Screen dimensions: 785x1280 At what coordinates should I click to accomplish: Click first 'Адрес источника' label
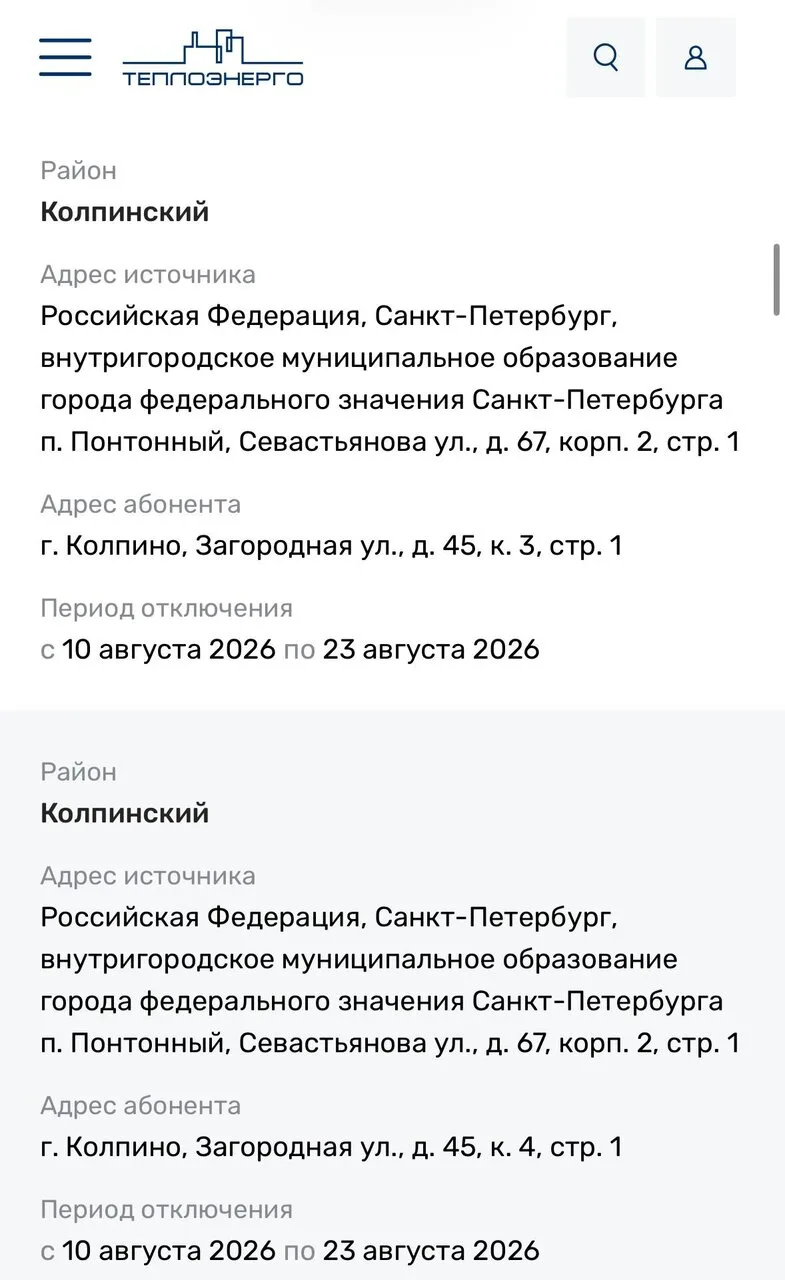coord(148,274)
